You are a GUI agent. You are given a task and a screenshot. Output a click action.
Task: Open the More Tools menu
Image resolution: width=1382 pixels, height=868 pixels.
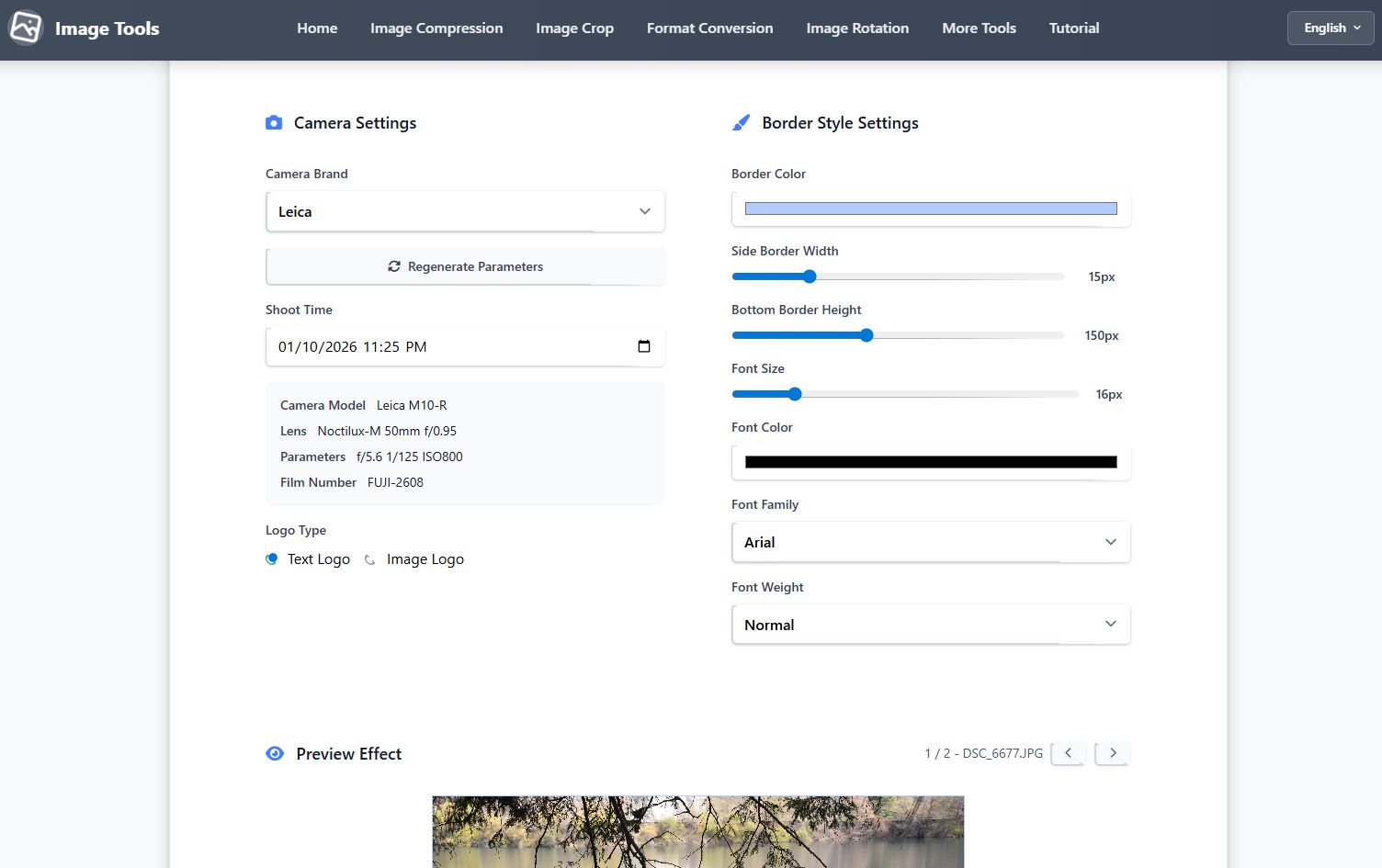click(979, 28)
